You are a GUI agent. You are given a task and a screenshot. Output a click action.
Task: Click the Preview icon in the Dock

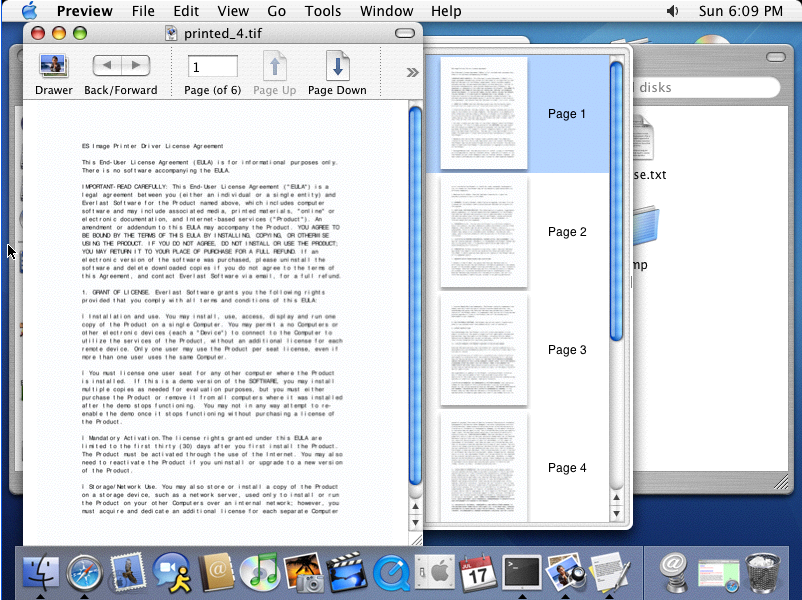(565, 572)
